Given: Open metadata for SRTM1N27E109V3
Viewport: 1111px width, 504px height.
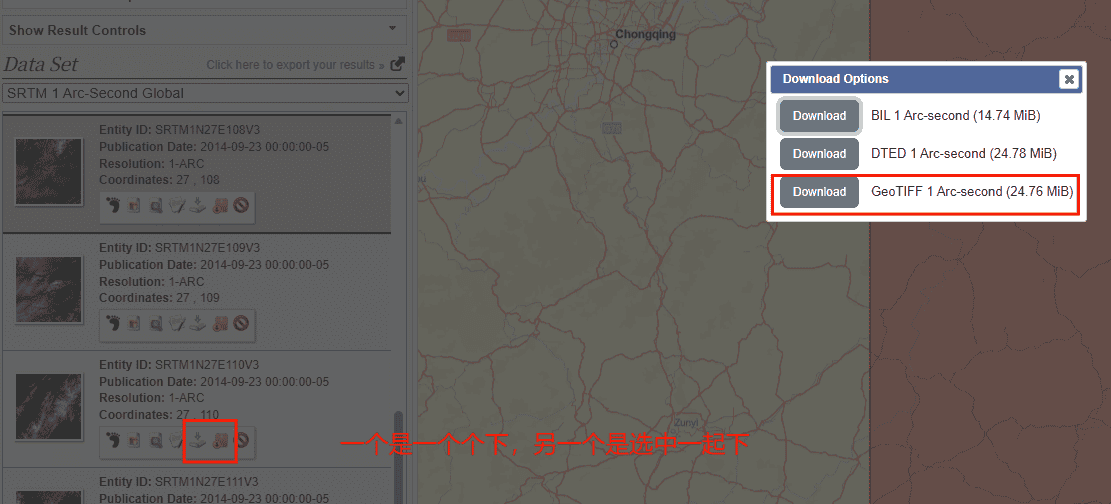Looking at the screenshot, I should (177, 324).
